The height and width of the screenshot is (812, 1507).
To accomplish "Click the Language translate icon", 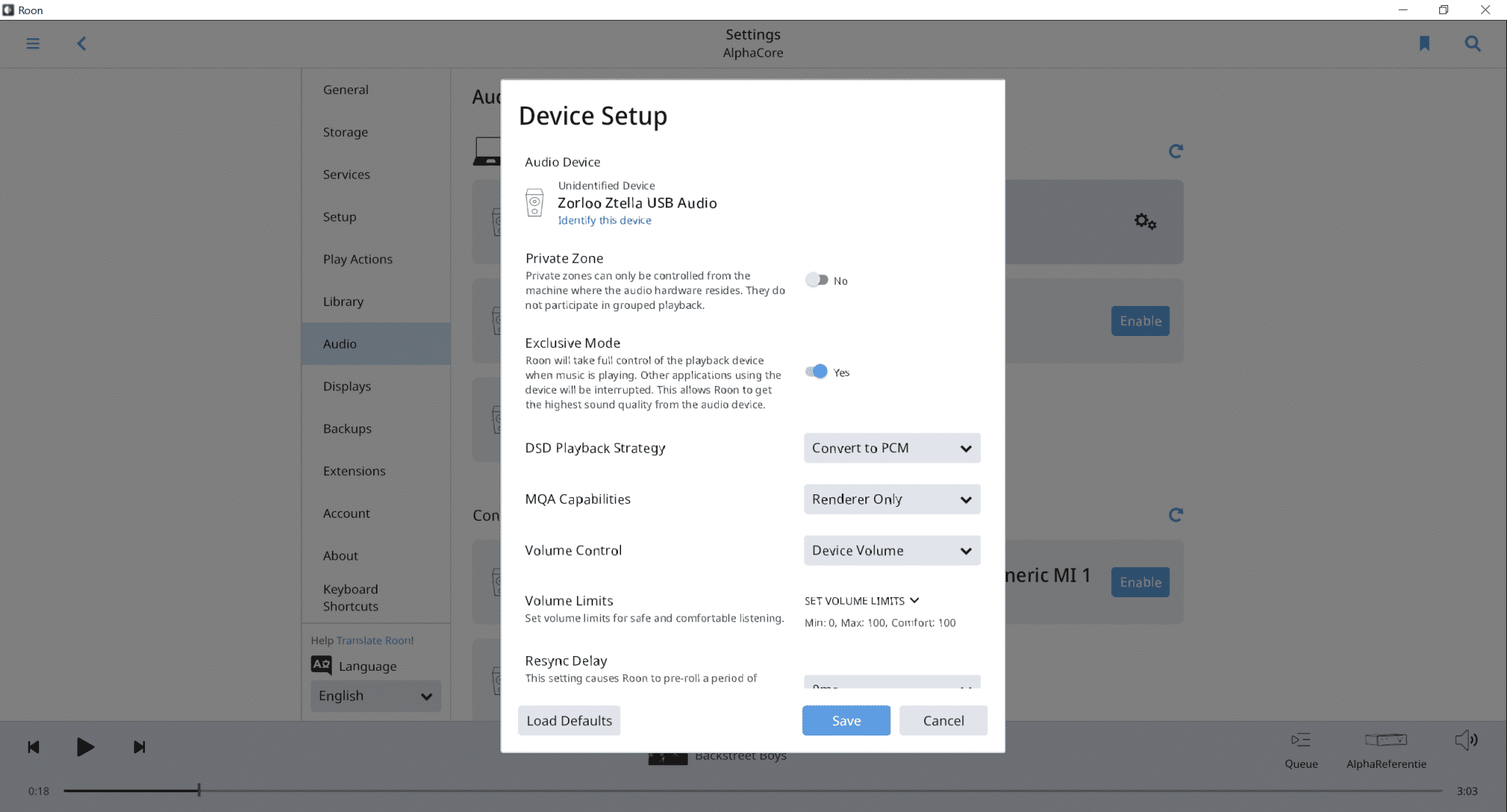I will [x=322, y=665].
